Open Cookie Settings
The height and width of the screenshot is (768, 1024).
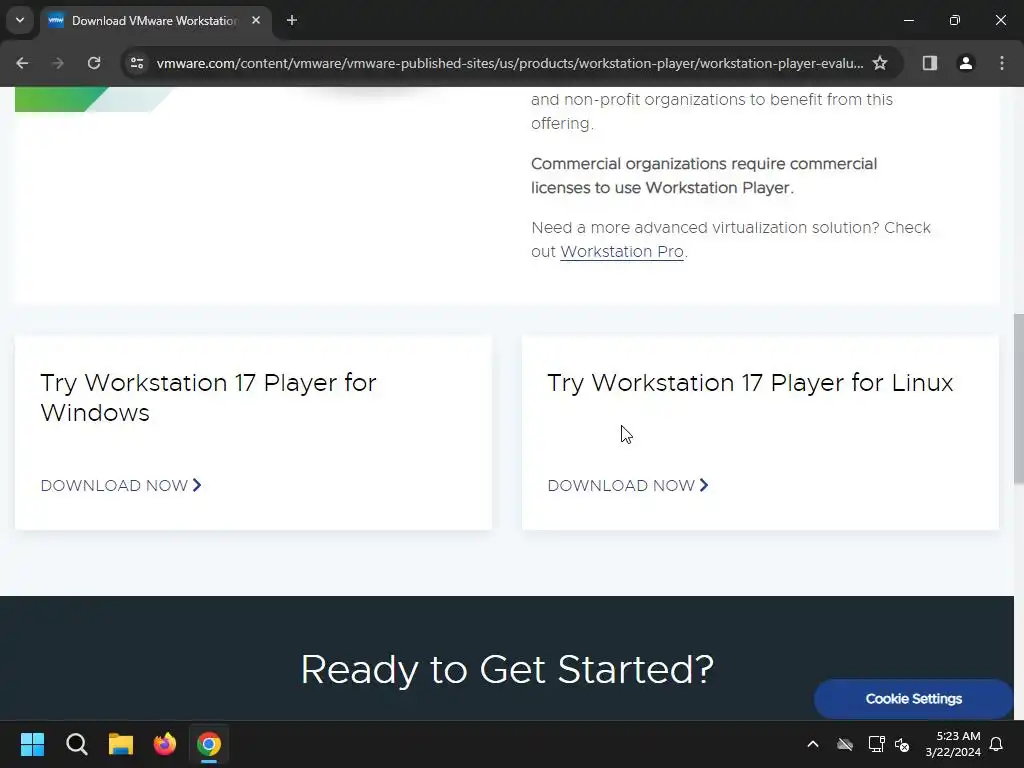click(913, 699)
